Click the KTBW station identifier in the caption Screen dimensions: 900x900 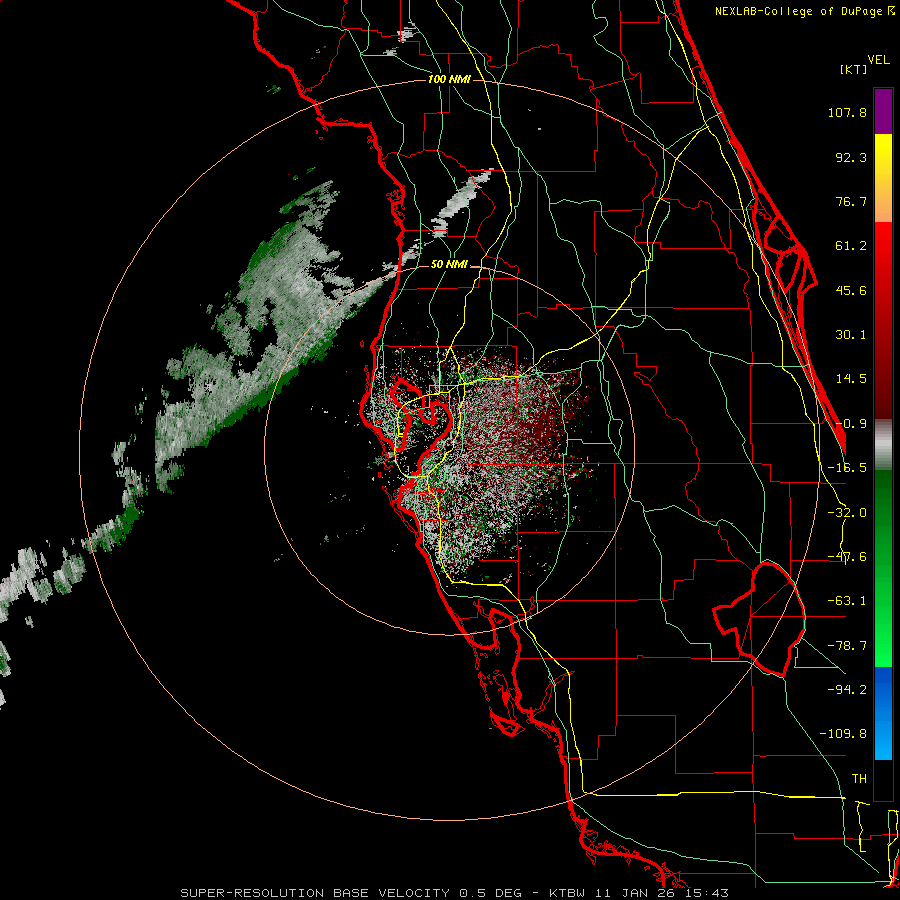point(569,893)
